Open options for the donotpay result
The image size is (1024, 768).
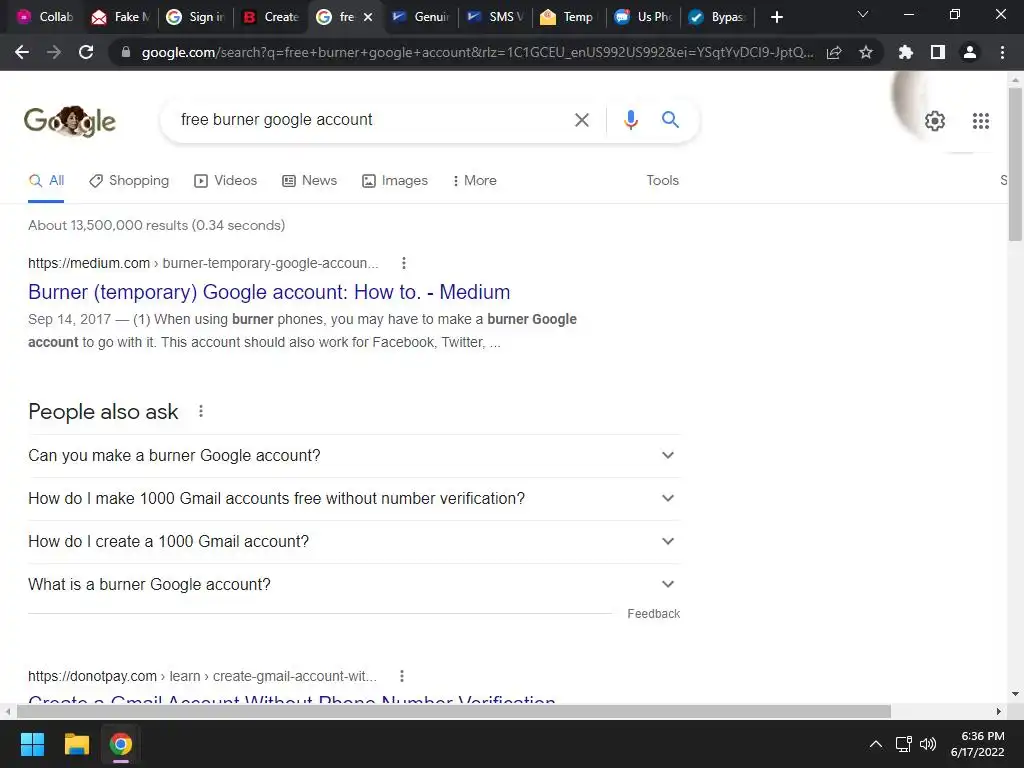tap(402, 676)
